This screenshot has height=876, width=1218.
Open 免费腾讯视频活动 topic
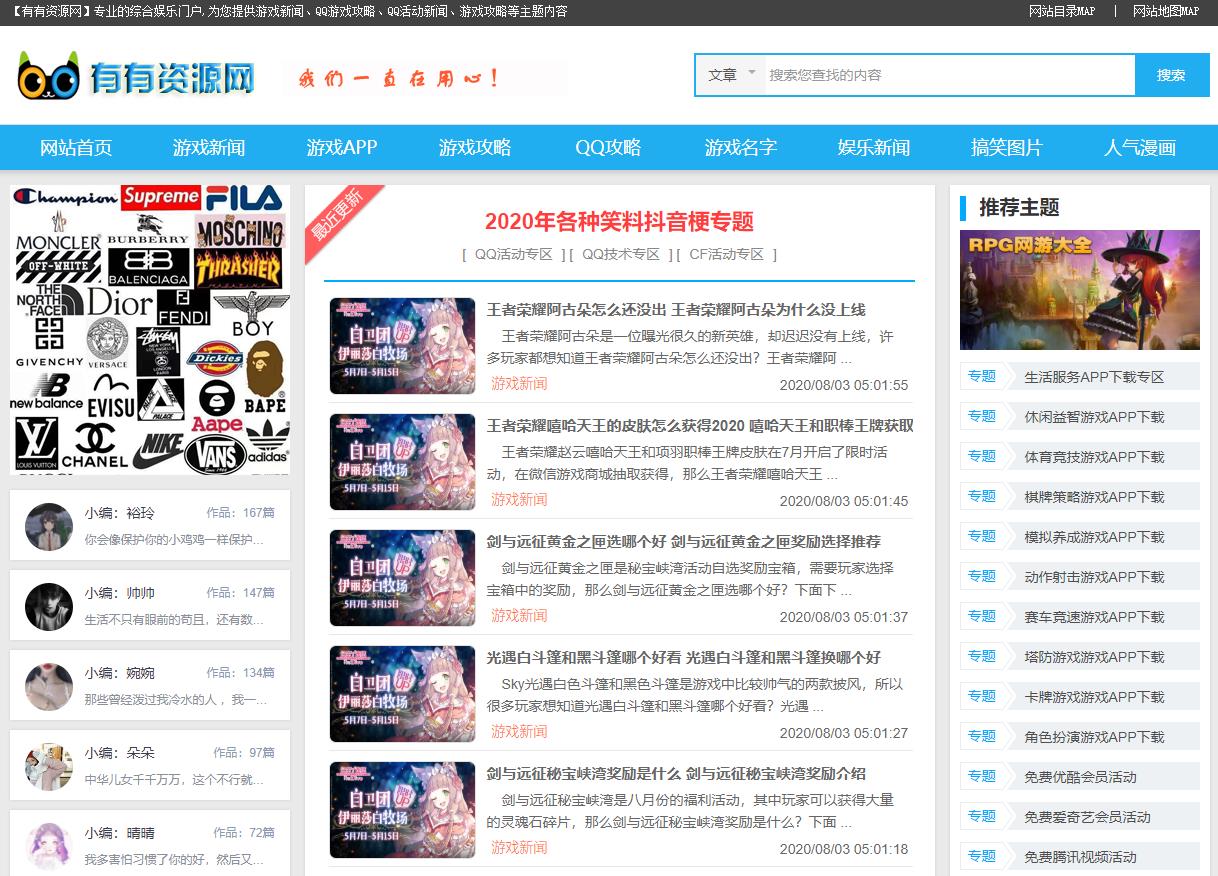[1081, 857]
